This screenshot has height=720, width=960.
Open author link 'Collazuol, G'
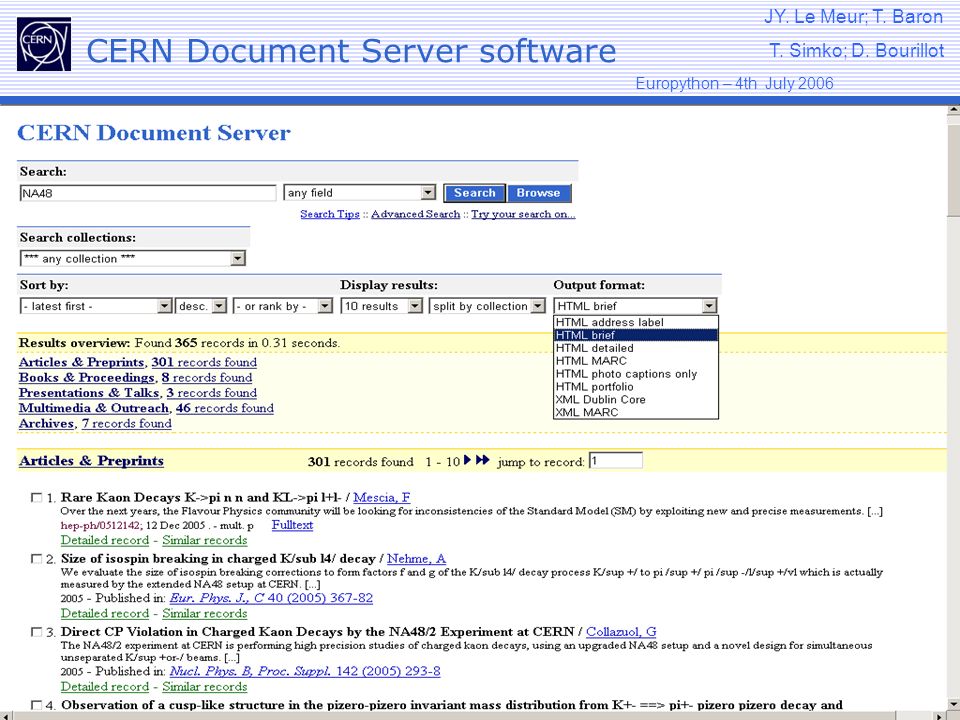pyautogui.click(x=621, y=631)
